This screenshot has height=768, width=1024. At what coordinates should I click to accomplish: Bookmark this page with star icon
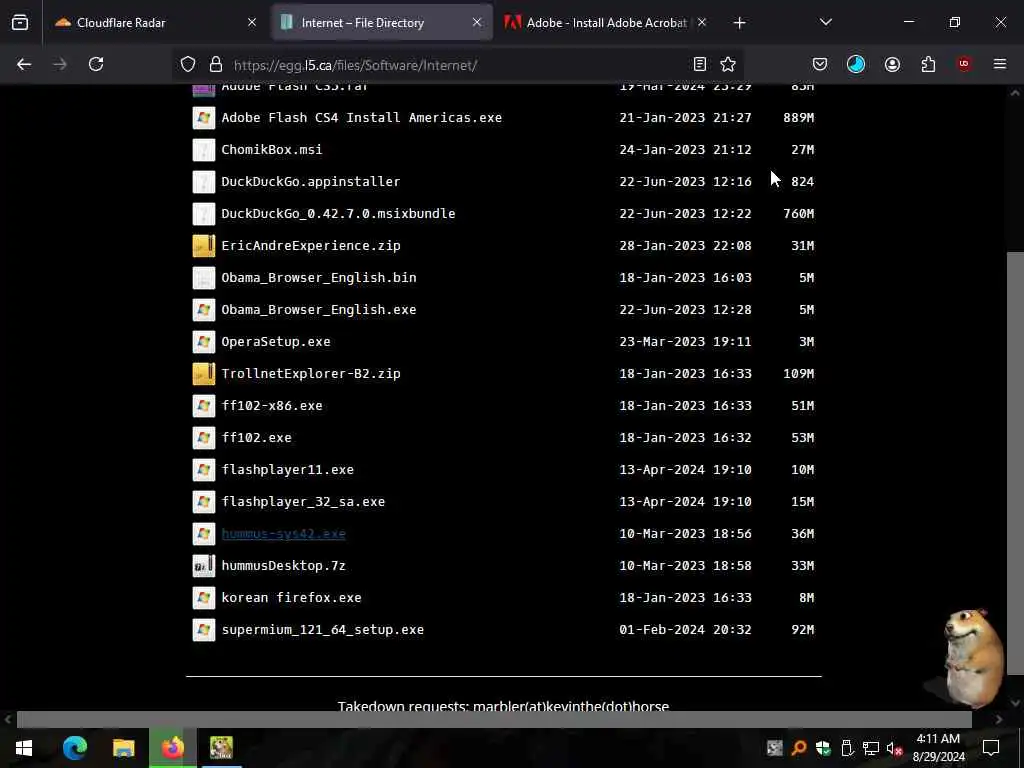728,64
